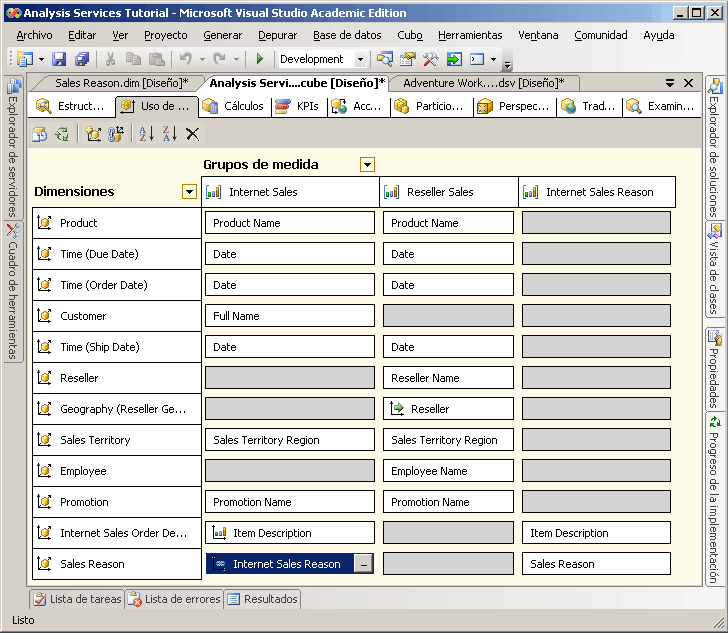Viewport: 728px width, 633px height.
Task: Switch to the Cálculos tab
Action: tap(233, 106)
